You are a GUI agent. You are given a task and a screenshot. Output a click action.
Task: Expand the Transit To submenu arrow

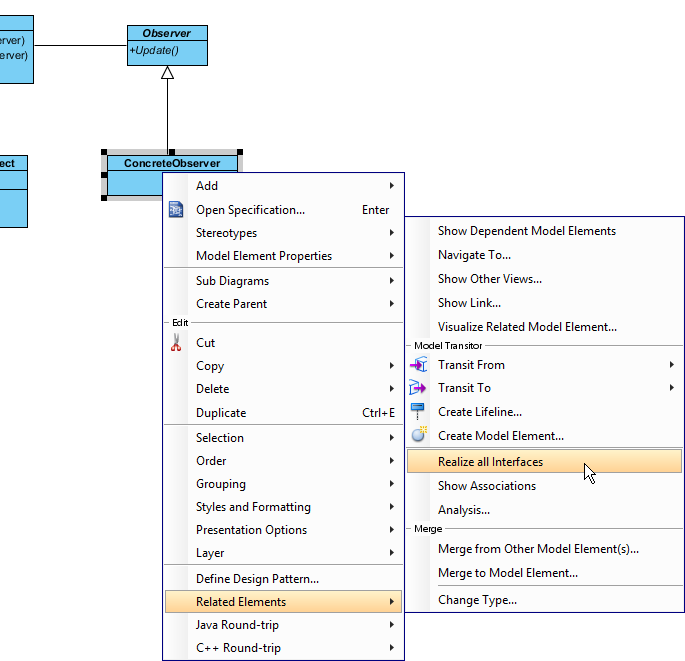(x=671, y=388)
